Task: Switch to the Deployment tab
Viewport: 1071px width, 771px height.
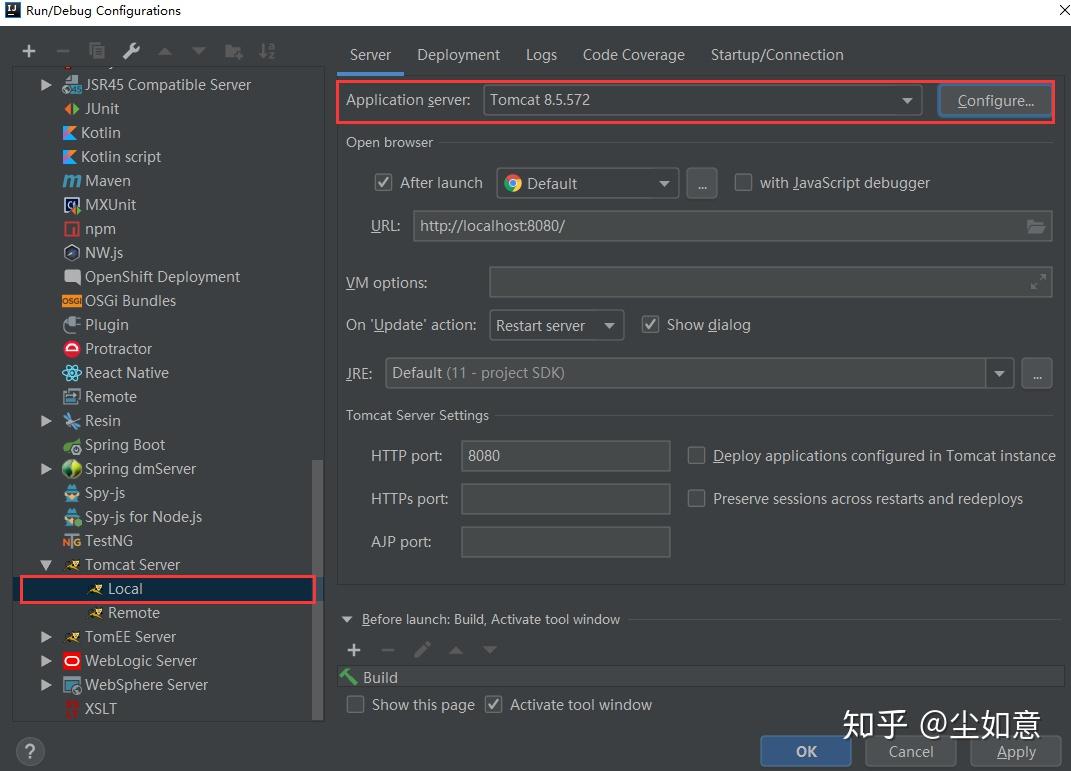Action: (x=458, y=55)
